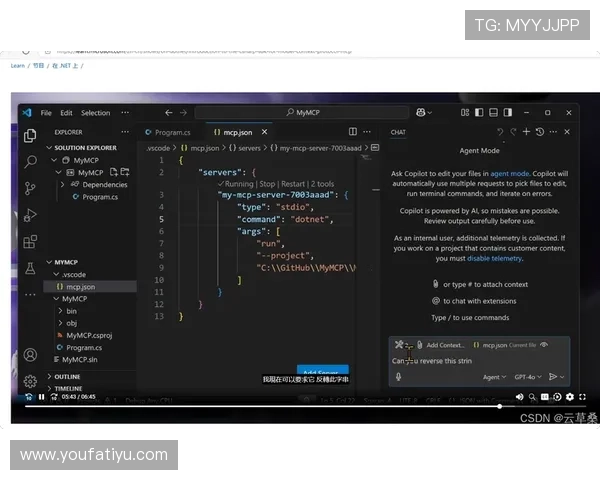Enter fullscreen video mode

tap(582, 397)
